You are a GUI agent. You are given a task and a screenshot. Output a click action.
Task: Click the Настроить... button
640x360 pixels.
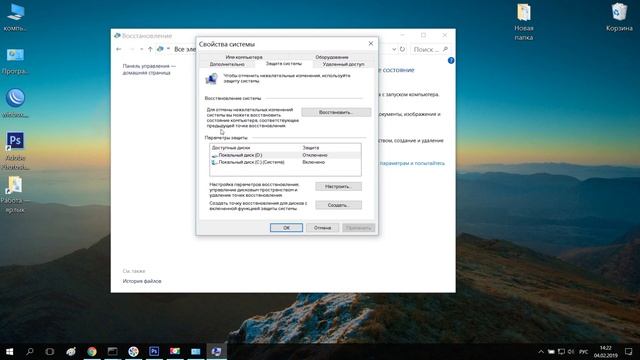tap(338, 187)
